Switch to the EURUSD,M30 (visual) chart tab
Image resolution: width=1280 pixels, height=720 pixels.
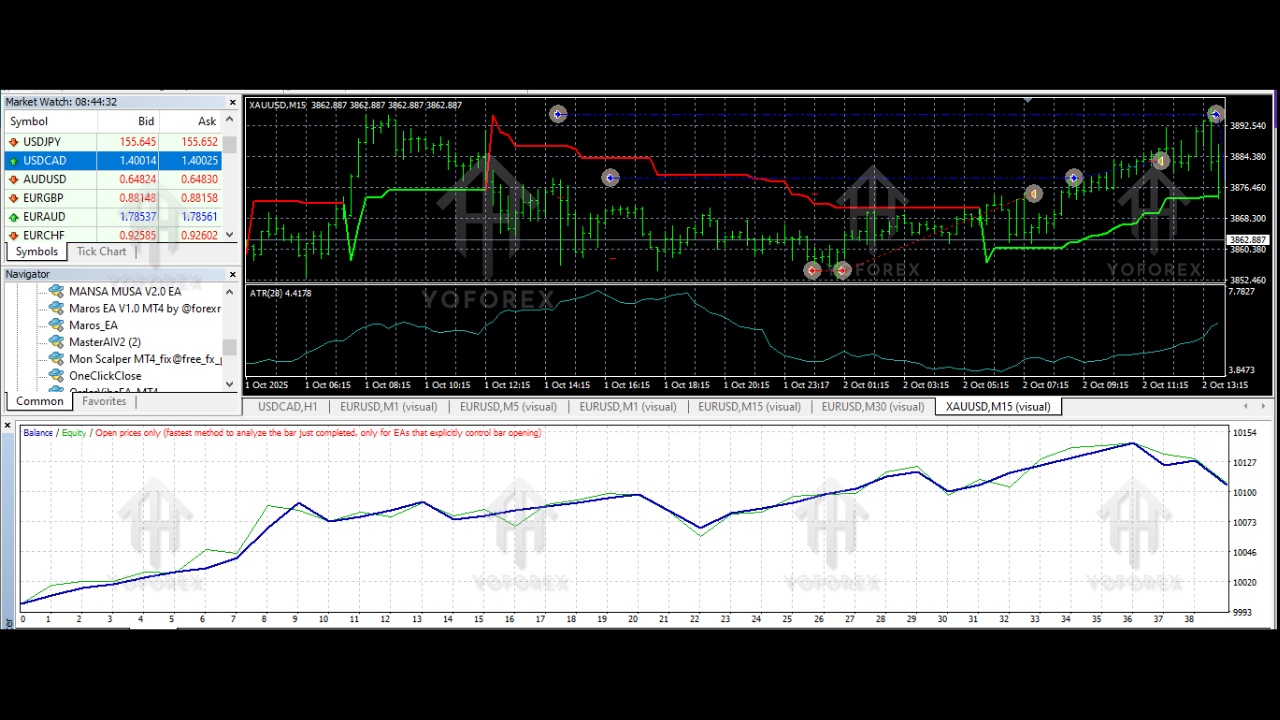874,406
